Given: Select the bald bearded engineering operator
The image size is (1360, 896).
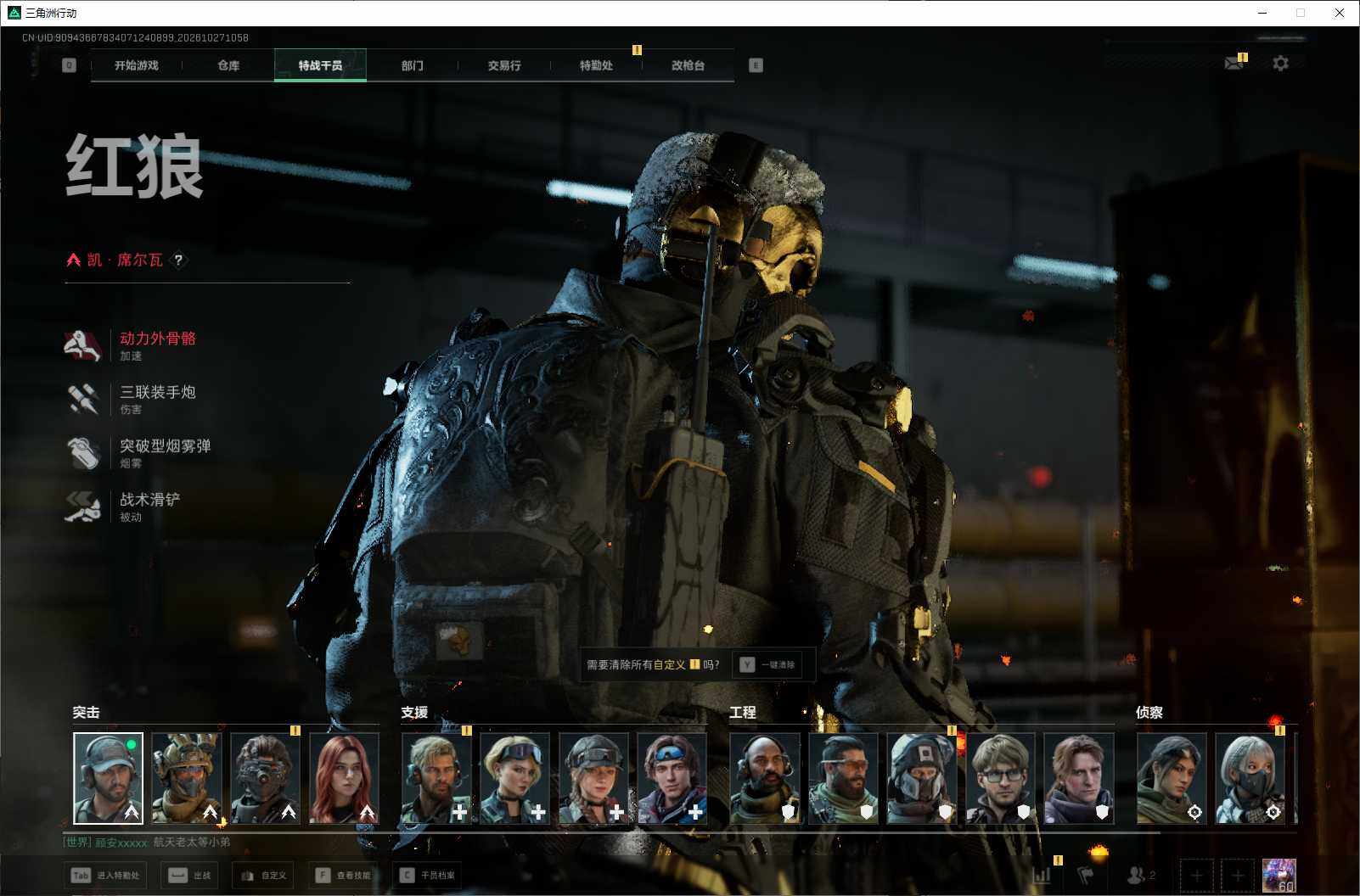Looking at the screenshot, I should coord(765,778).
